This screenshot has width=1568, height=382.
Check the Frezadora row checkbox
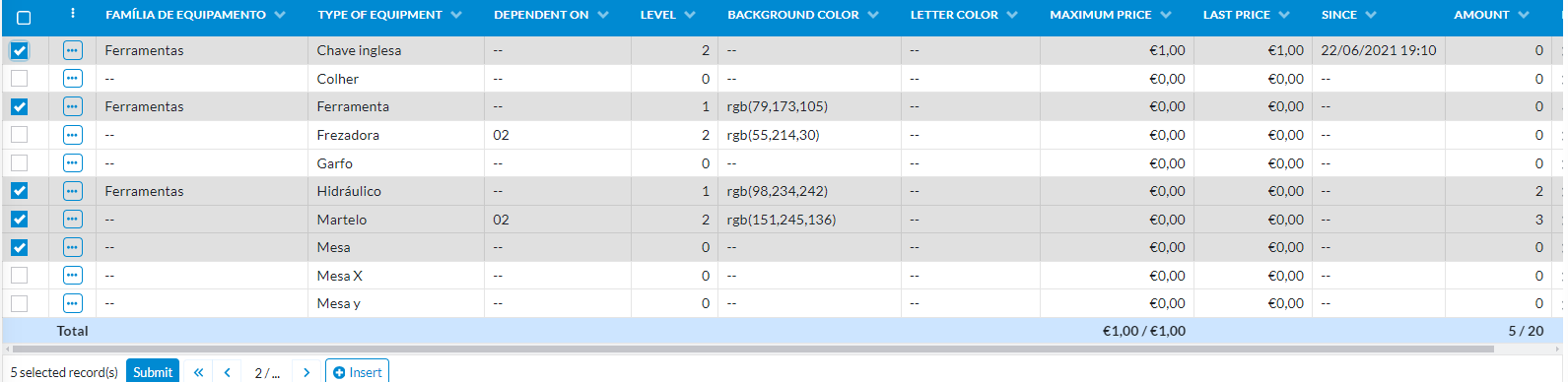(x=20, y=135)
